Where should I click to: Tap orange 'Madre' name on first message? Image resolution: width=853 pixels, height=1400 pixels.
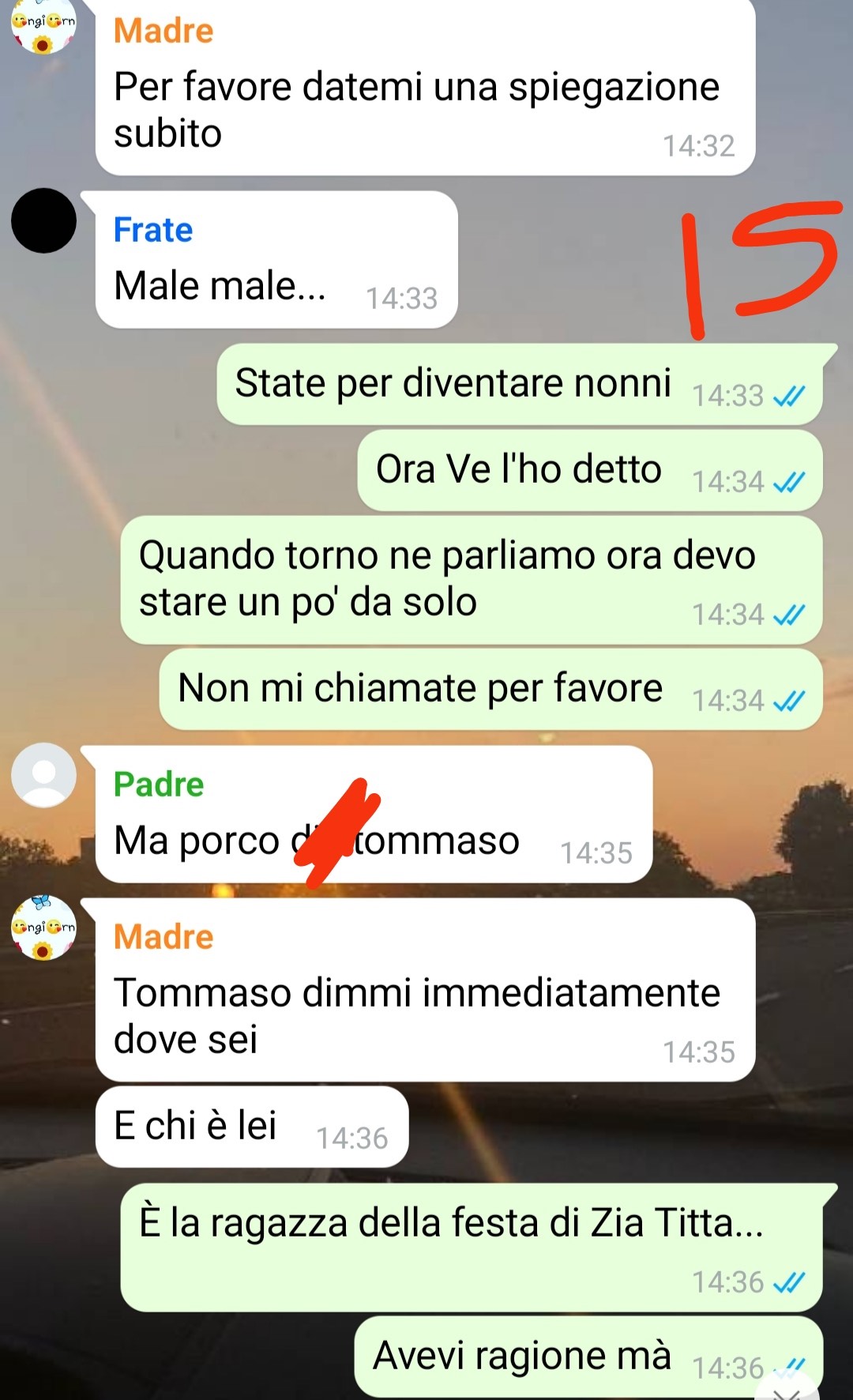click(x=163, y=31)
